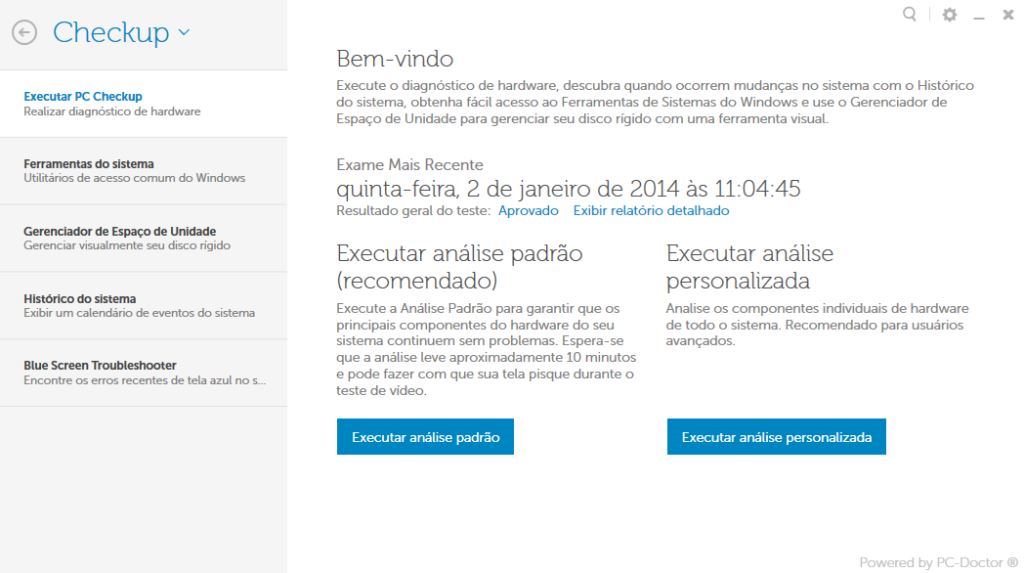
Task: Close the Checkup window
Action: tap(1008, 14)
